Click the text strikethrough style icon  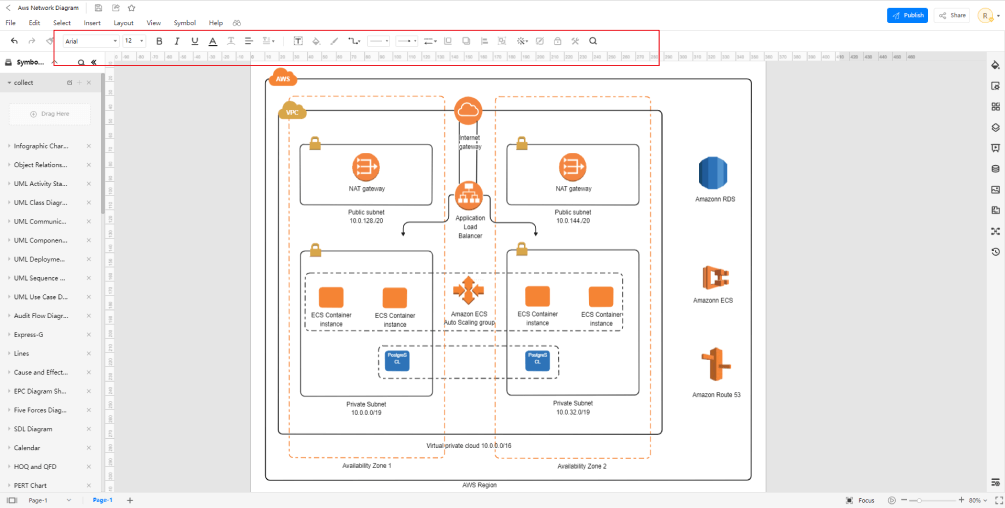(231, 41)
